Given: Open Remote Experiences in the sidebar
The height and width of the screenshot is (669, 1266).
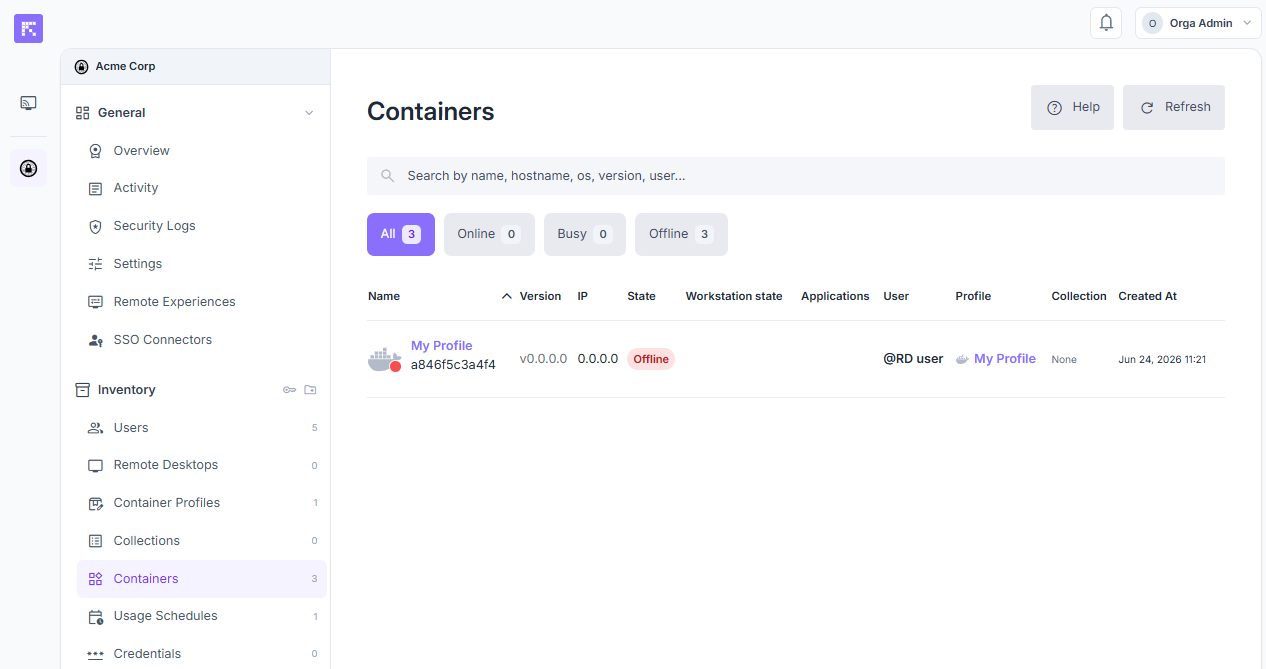Looking at the screenshot, I should pos(202,302).
